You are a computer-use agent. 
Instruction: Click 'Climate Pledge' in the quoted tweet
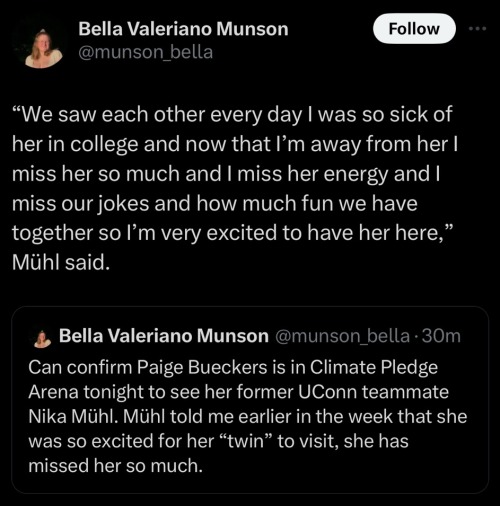374,368
